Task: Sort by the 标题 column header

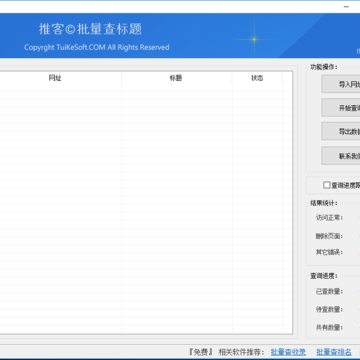Action: [176, 78]
